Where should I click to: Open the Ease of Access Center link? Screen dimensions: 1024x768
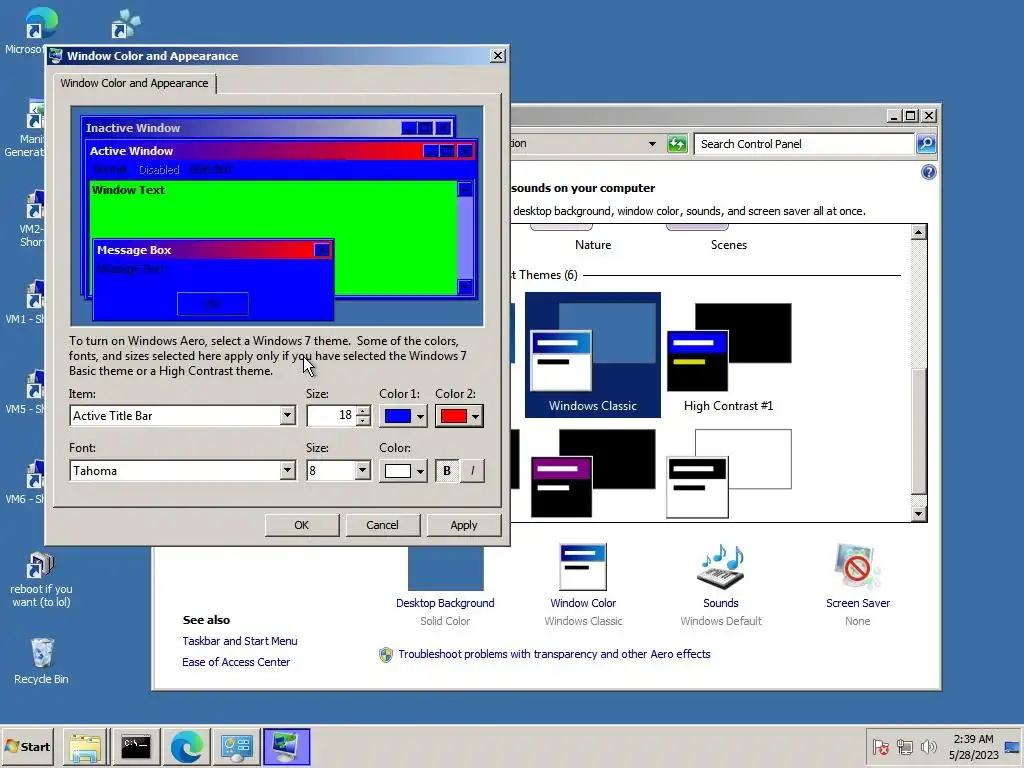click(236, 662)
